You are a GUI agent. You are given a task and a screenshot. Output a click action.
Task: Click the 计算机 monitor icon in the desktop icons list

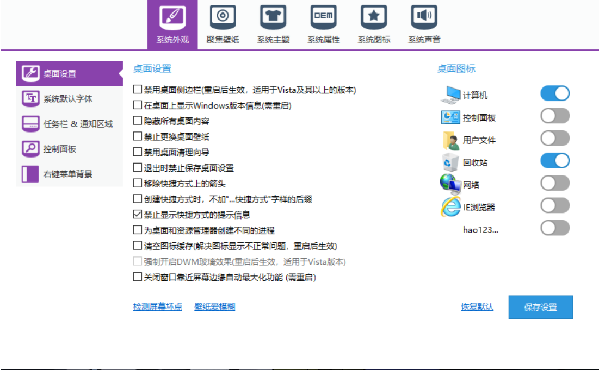point(451,95)
